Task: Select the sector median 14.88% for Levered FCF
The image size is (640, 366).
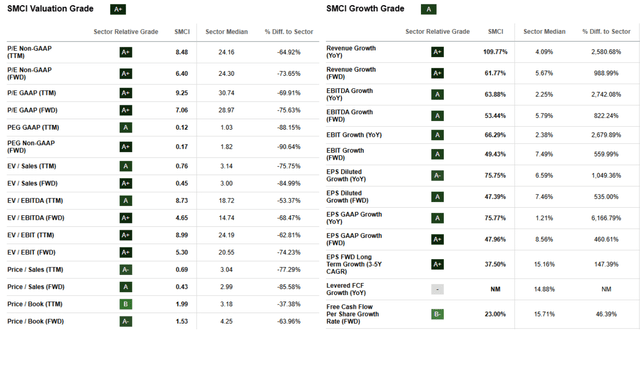Action: [544, 289]
